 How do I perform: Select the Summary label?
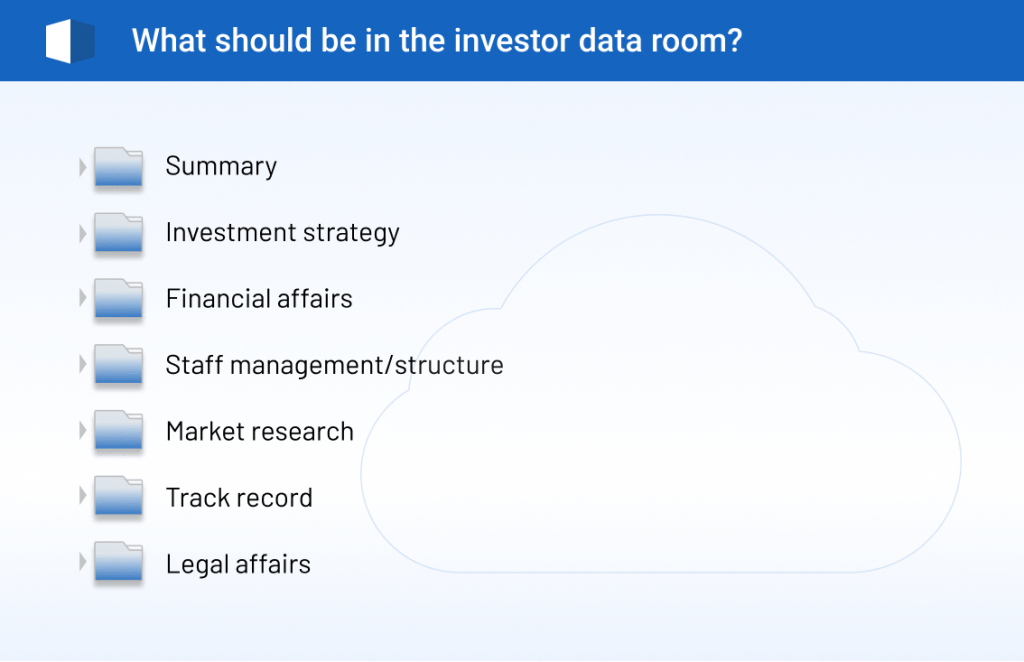click(x=221, y=166)
